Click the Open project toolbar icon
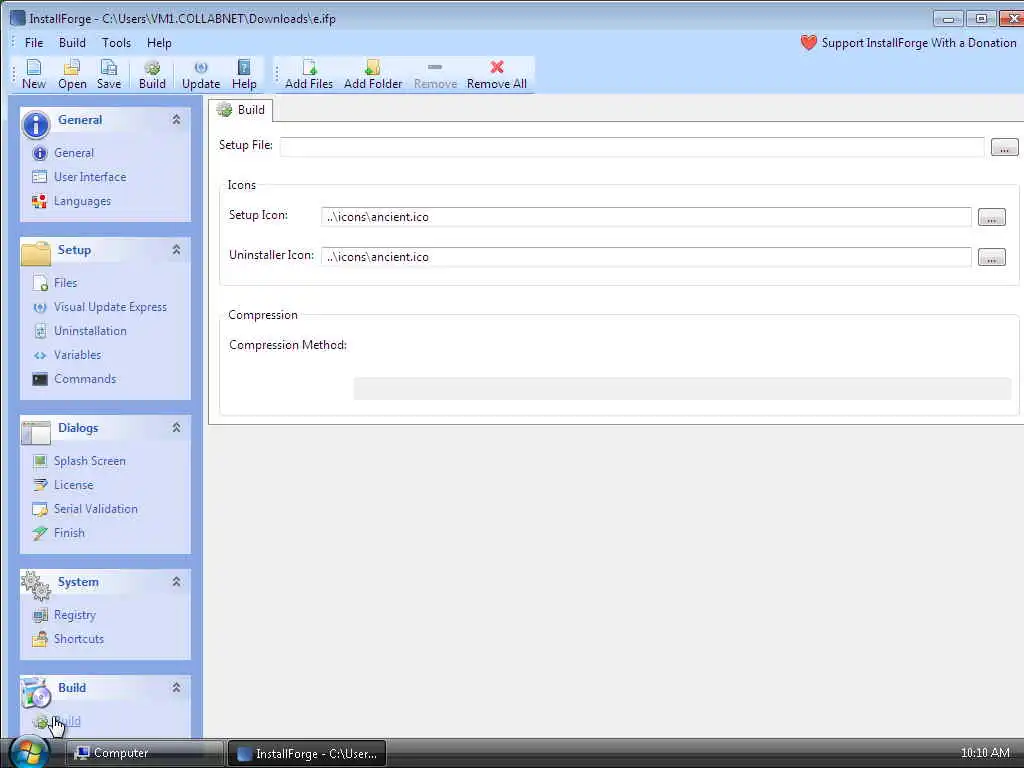Screen dimensions: 1024x768 pos(72,74)
